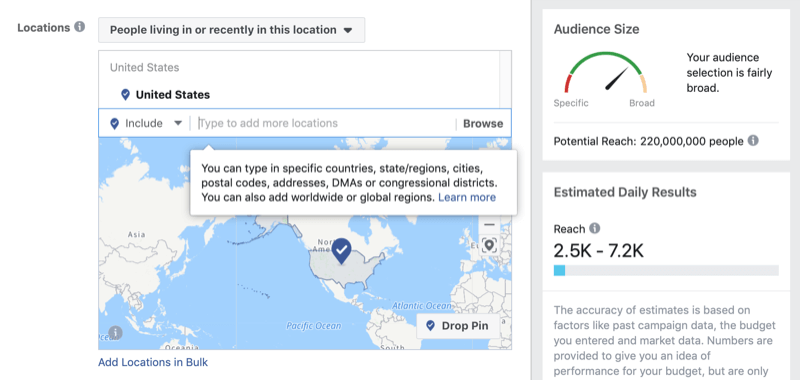Click Browse to browse locations
Viewport: 800px width, 380px height.
483,123
